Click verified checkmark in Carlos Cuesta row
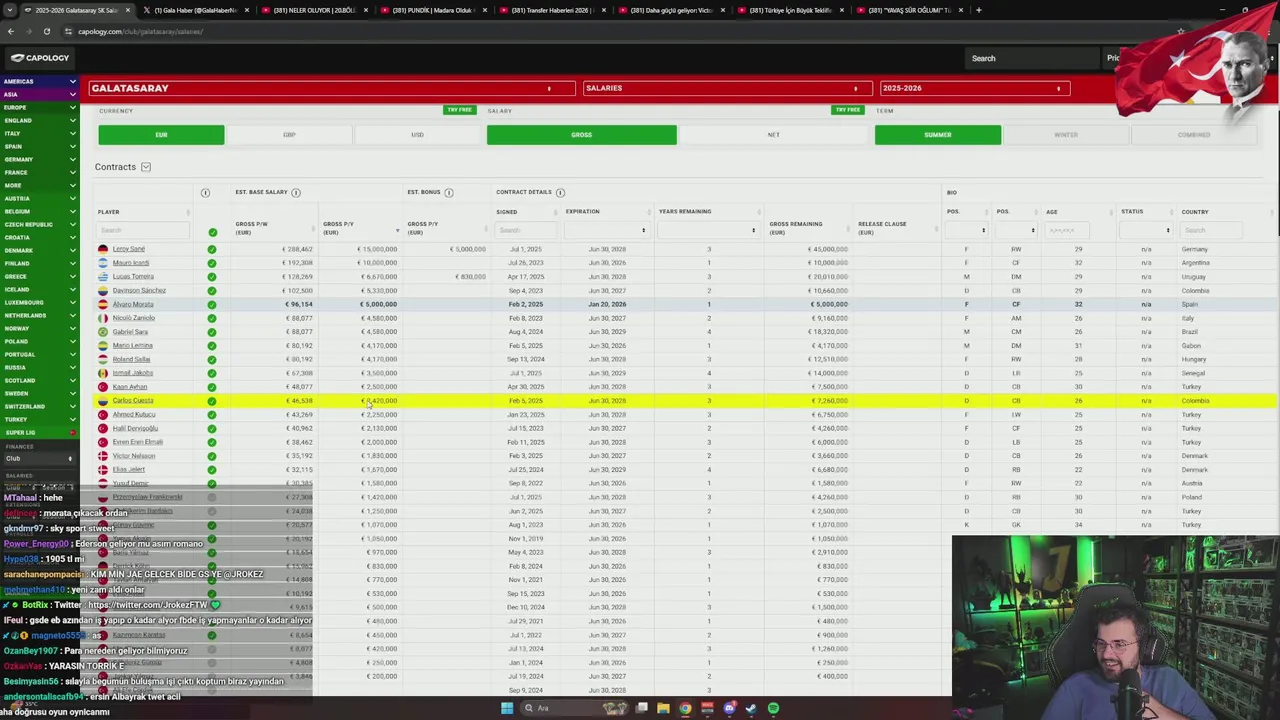The image size is (1280, 720). pos(212,401)
